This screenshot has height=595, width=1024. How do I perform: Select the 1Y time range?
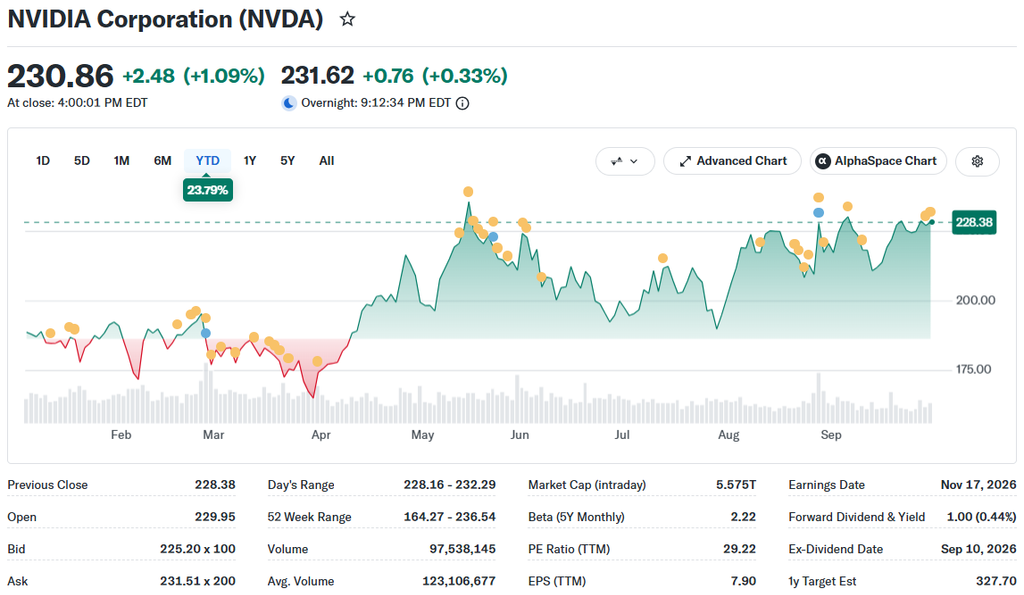[x=250, y=161]
